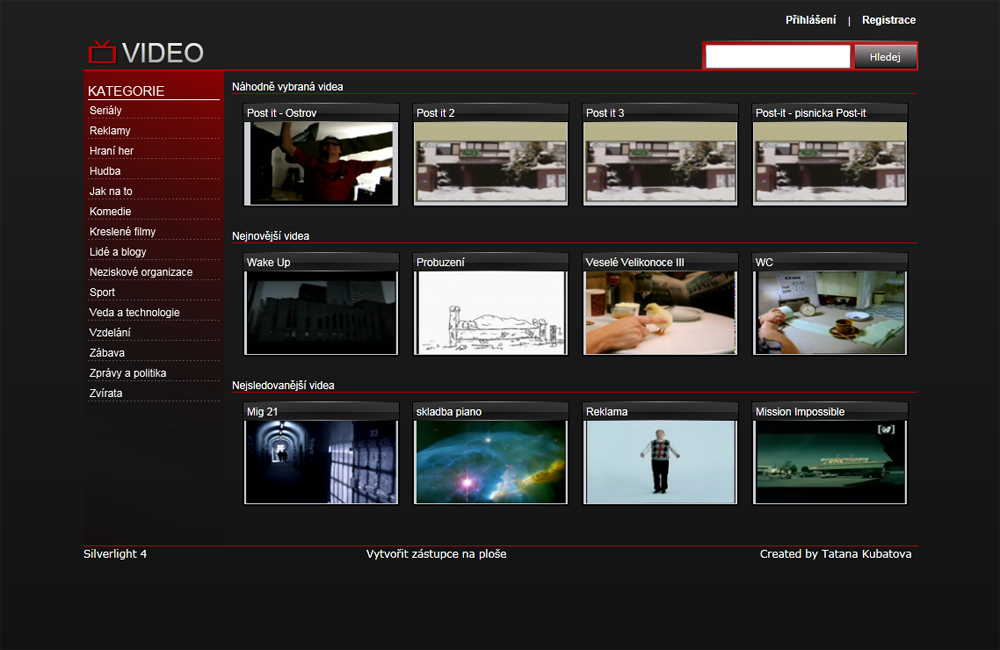Screen dimensions: 1000x650
Task: Open the Zprávy a politika category
Action: (x=128, y=373)
